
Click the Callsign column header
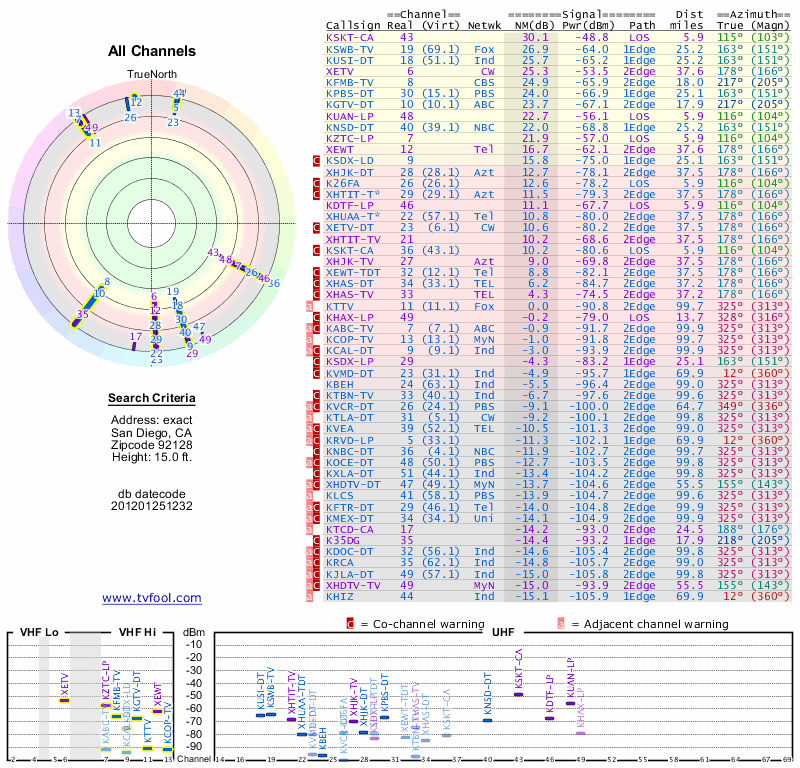[x=353, y=25]
